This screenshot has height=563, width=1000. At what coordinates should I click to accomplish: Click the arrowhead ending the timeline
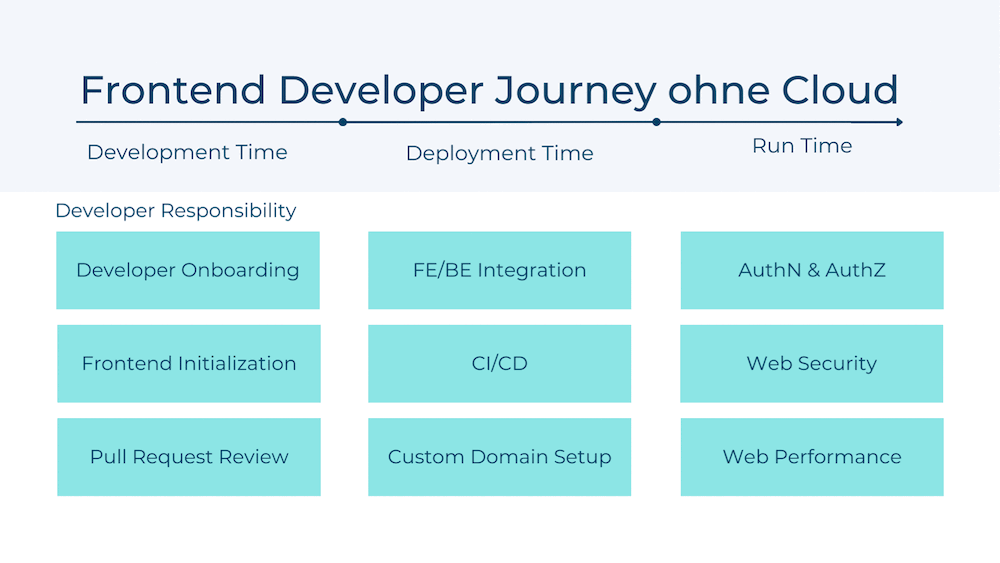coord(899,122)
